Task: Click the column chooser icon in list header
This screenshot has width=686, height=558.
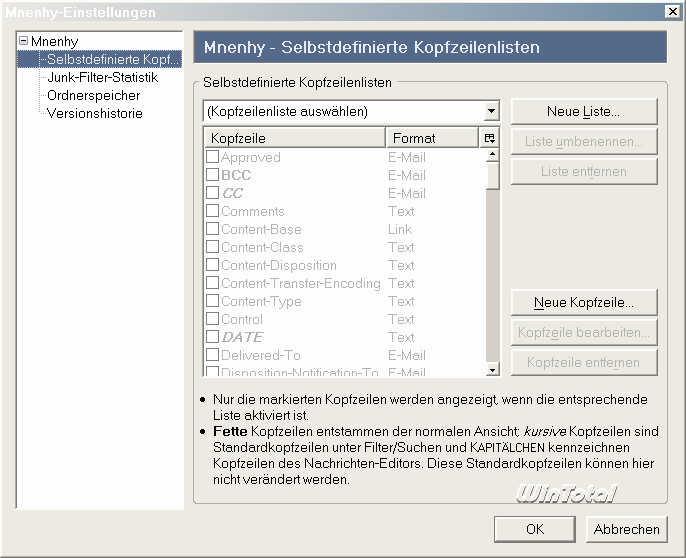Action: 490,138
